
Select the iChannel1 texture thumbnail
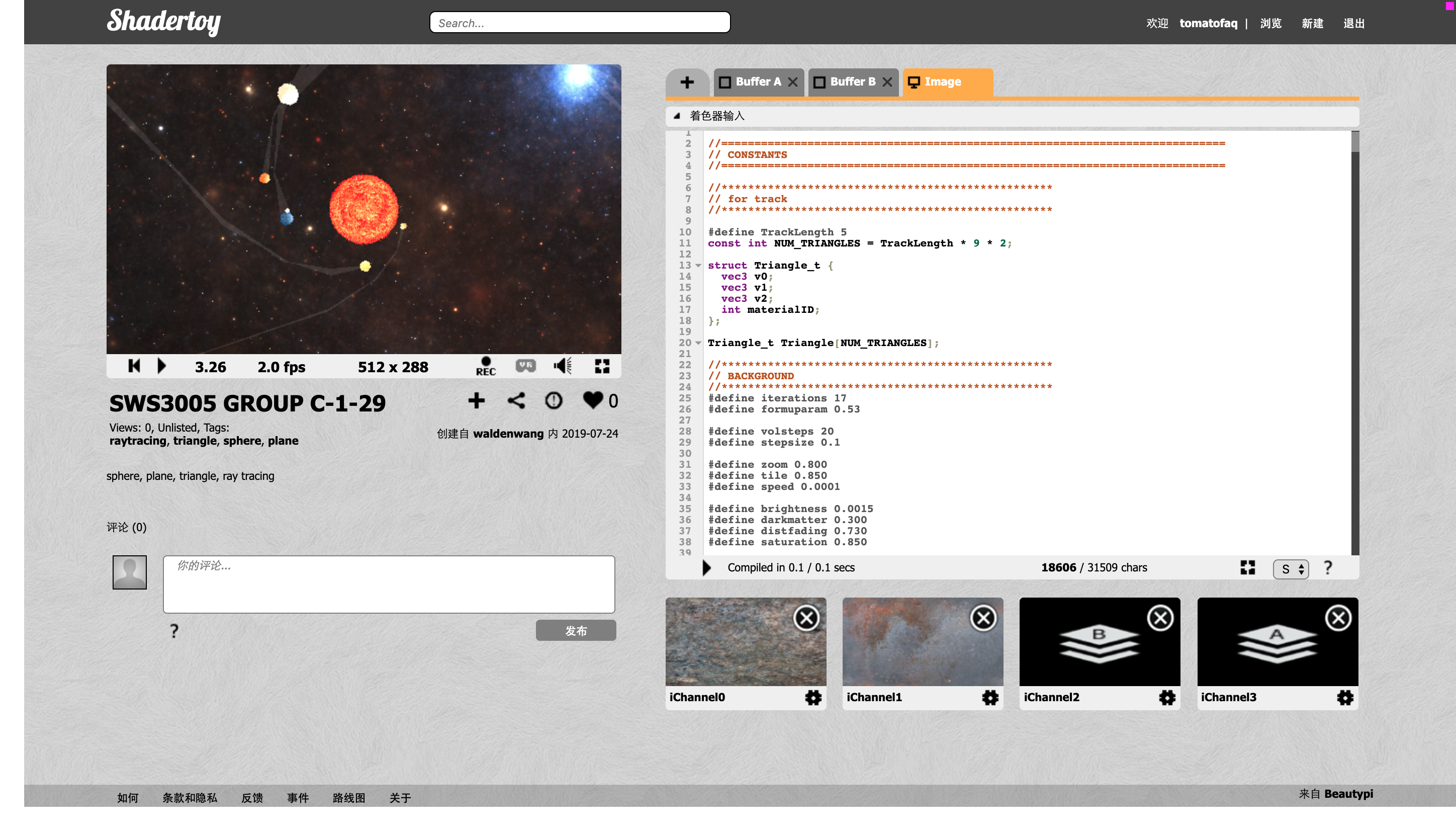(x=923, y=642)
